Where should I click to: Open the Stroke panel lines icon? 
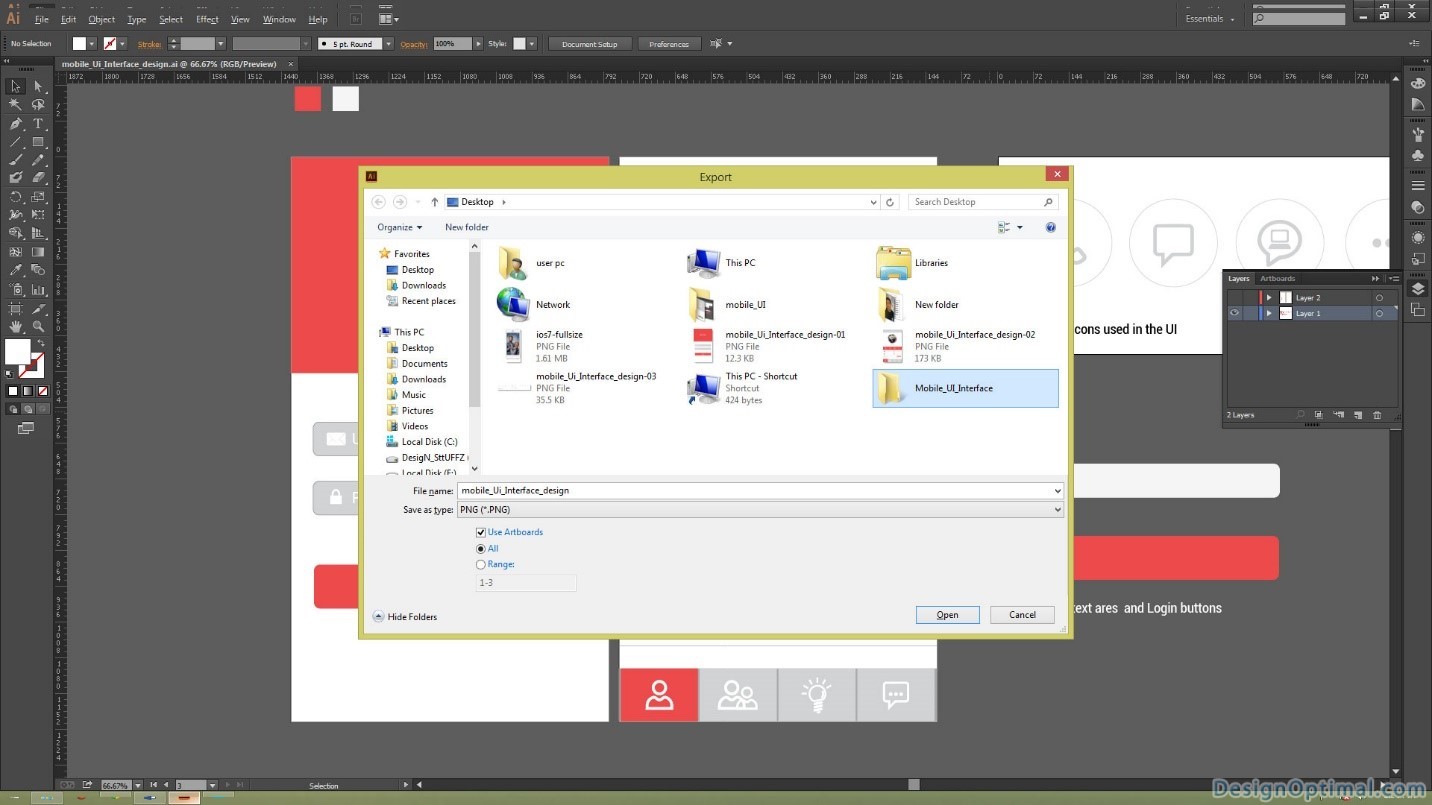pos(1418,186)
